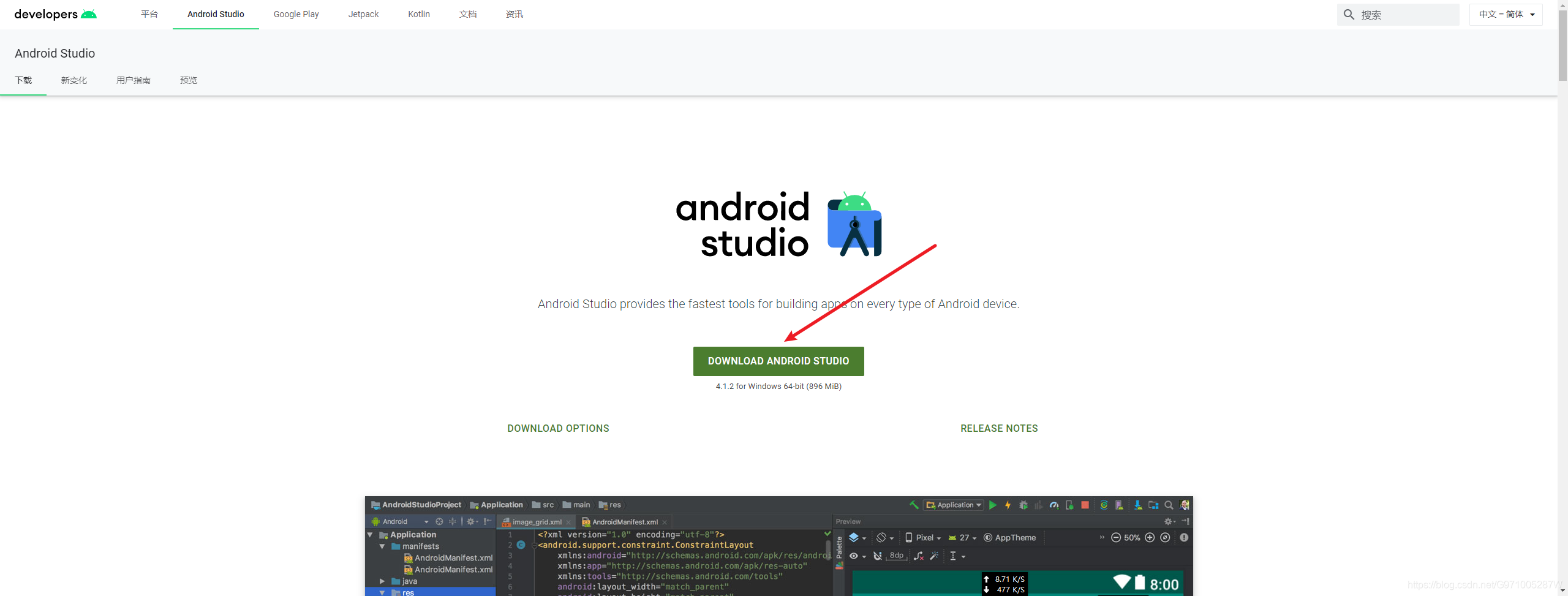Image resolution: width=1568 pixels, height=596 pixels.
Task: Open the API 27 version dropdown
Action: [962, 537]
